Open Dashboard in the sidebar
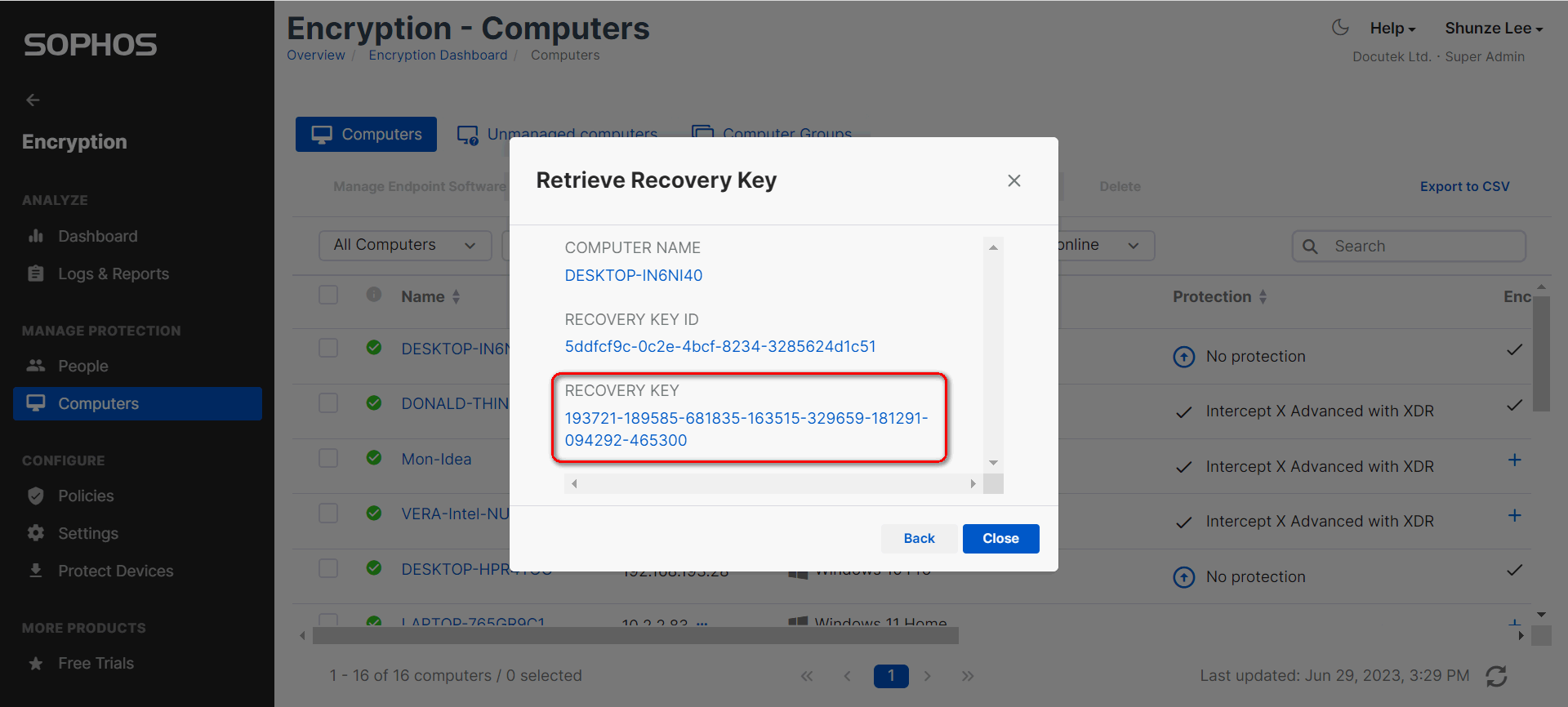Screen dimensions: 1568x707 point(98,236)
